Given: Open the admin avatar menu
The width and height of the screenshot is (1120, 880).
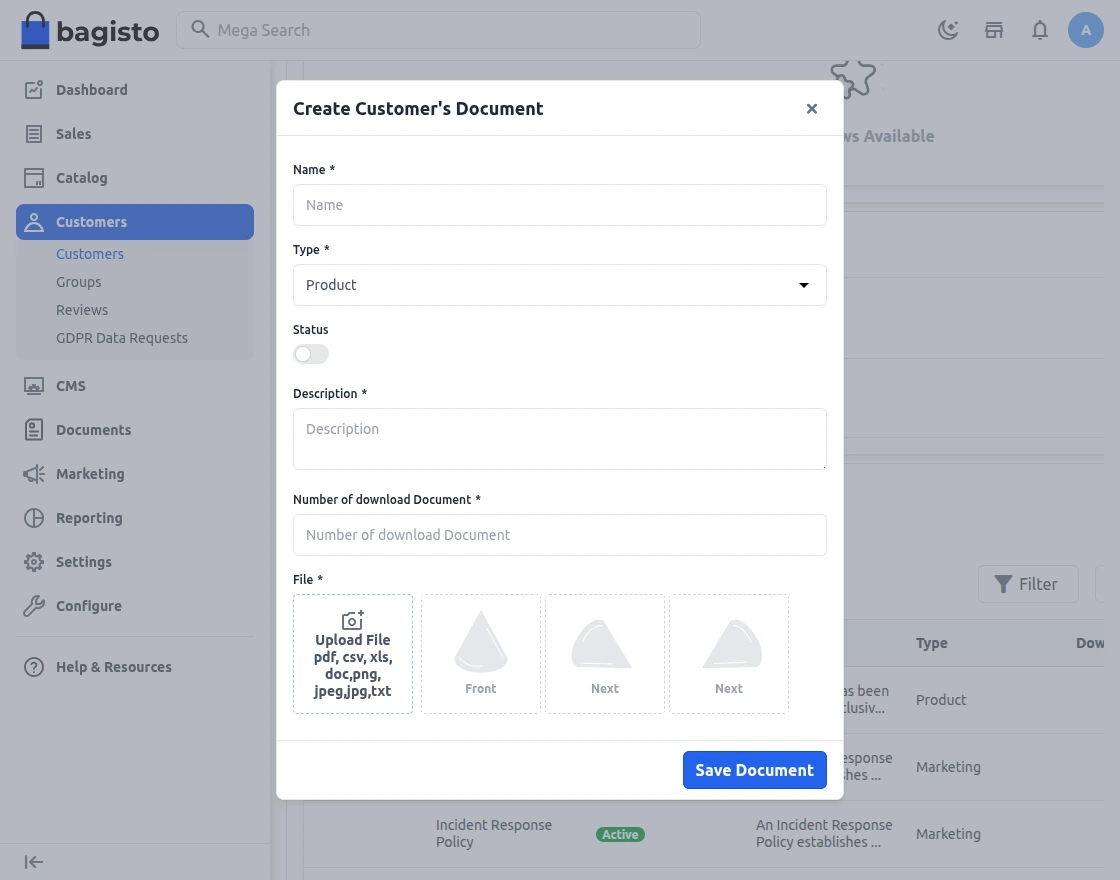Looking at the screenshot, I should tap(1086, 30).
